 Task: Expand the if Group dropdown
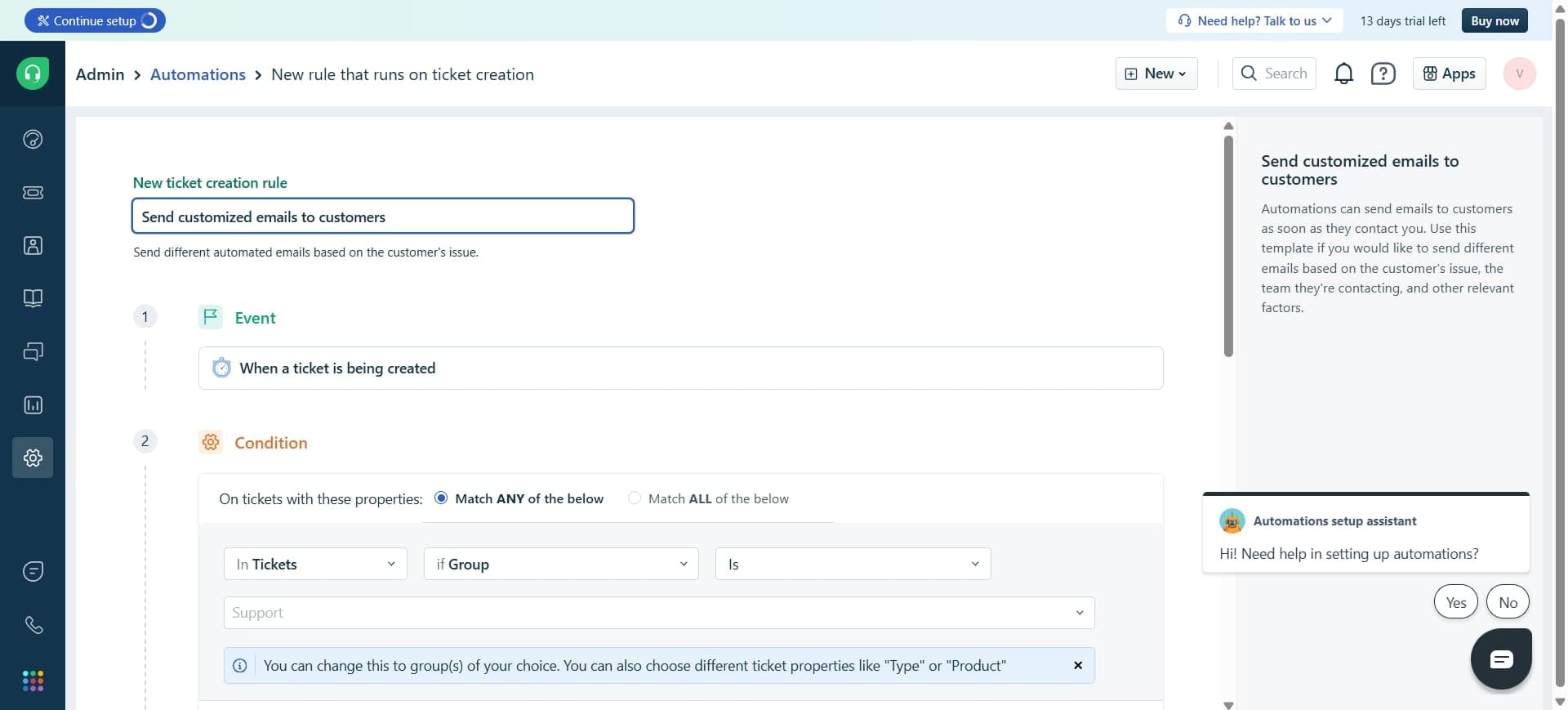561,565
